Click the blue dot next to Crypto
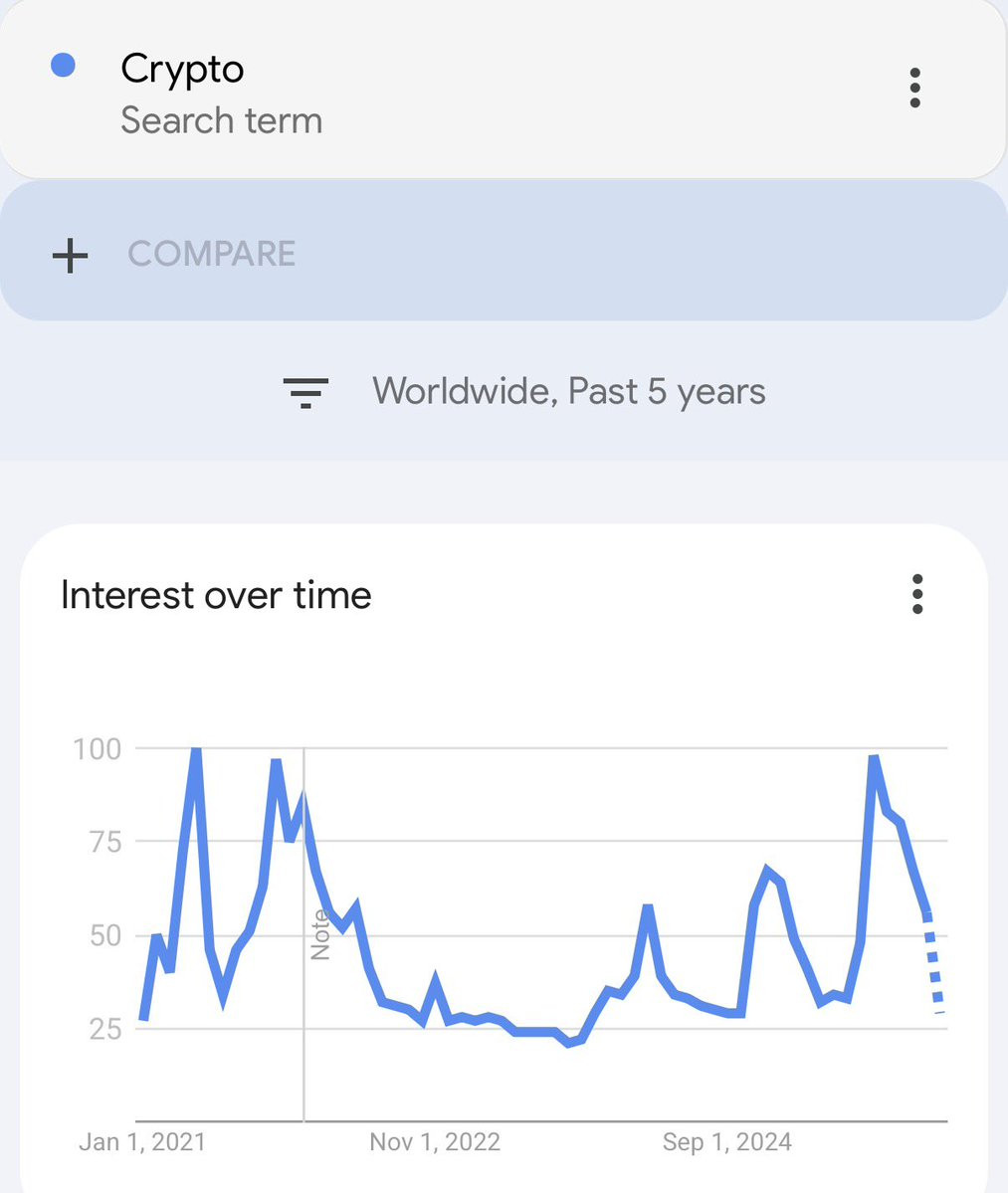The height and width of the screenshot is (1193, 1008). point(63,66)
